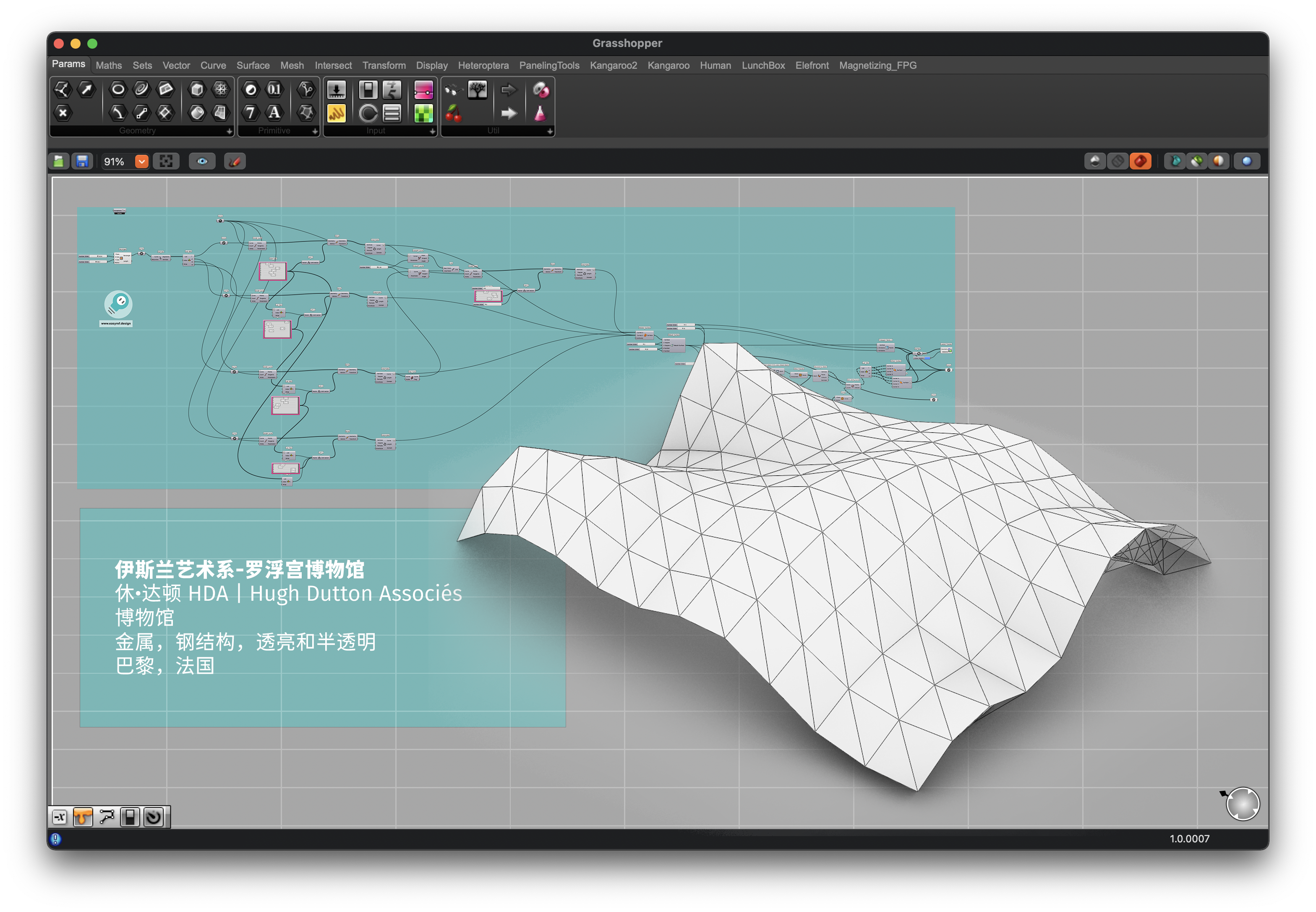The height and width of the screenshot is (912, 1316).
Task: Click the Zoom Extents icon
Action: point(166,162)
